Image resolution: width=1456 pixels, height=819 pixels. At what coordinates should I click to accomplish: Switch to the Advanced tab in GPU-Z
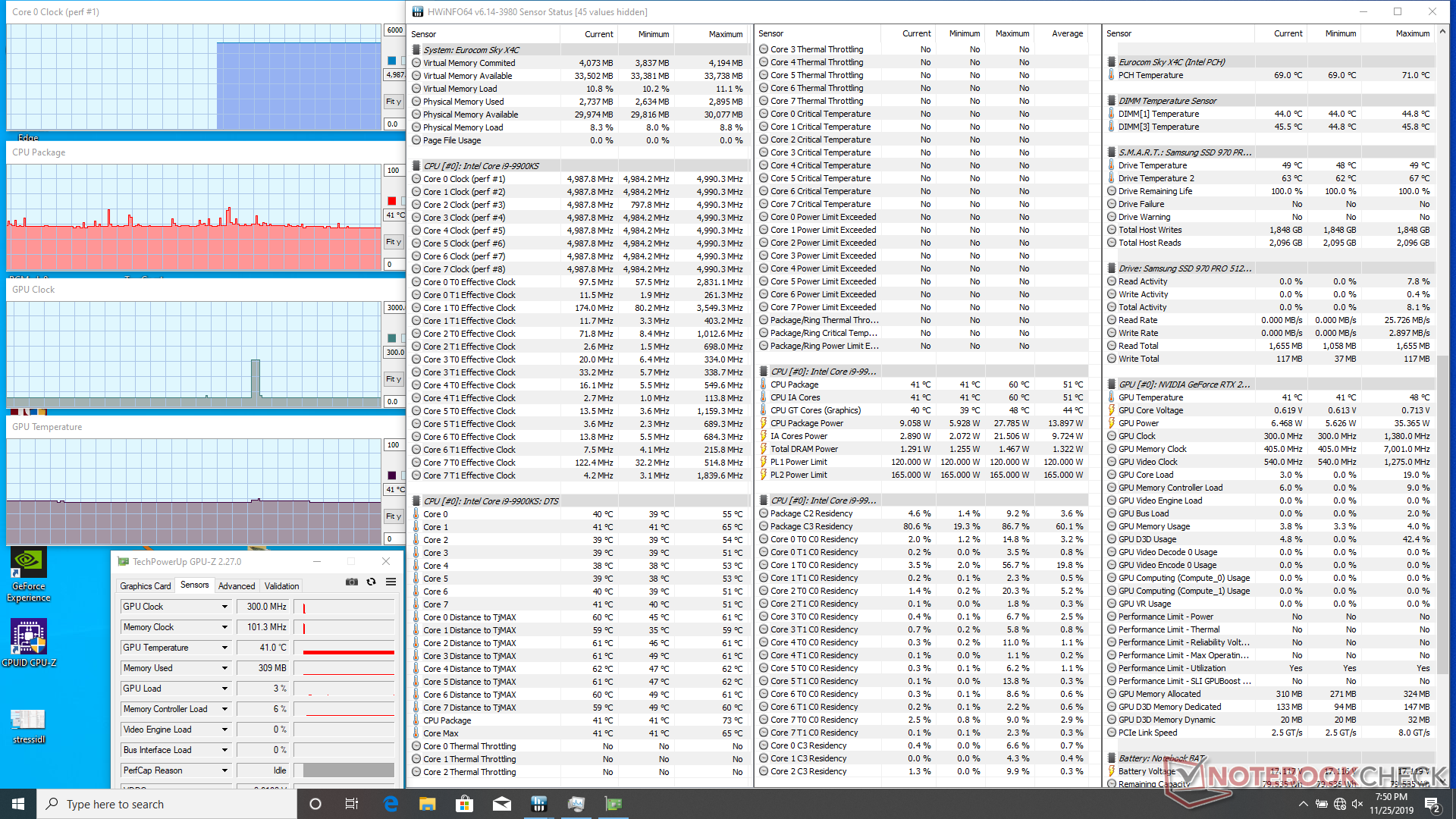point(237,586)
